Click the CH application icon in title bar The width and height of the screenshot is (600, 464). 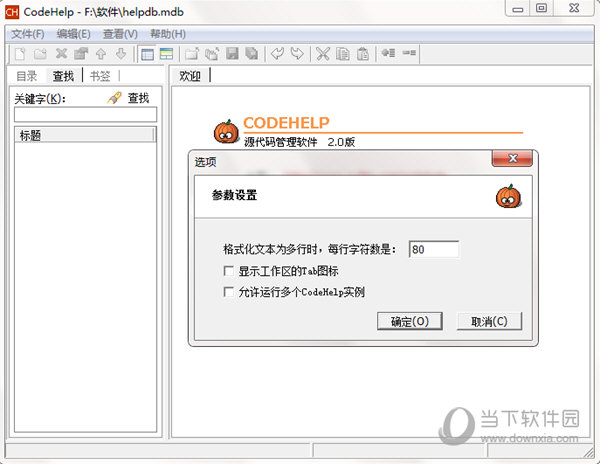(11, 12)
